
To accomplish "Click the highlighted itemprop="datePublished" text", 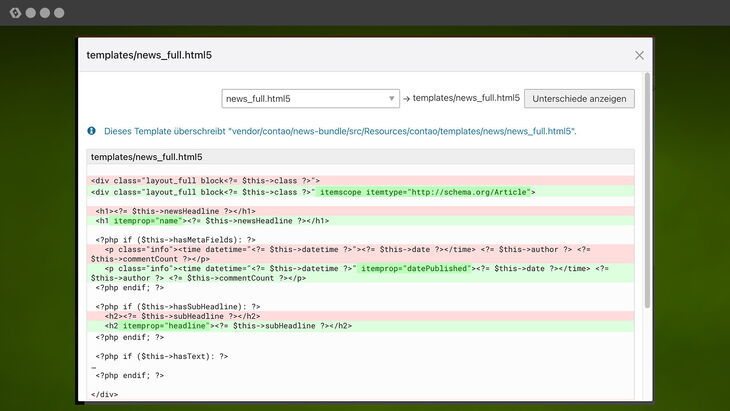I will 413,269.
